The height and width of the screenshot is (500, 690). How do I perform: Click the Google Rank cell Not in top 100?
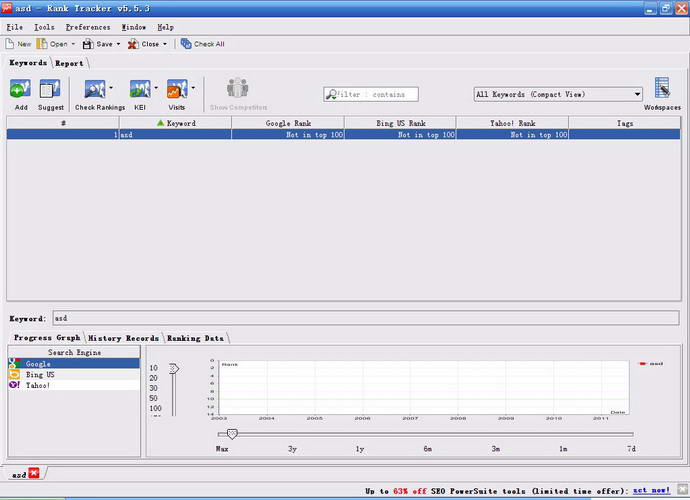click(288, 135)
